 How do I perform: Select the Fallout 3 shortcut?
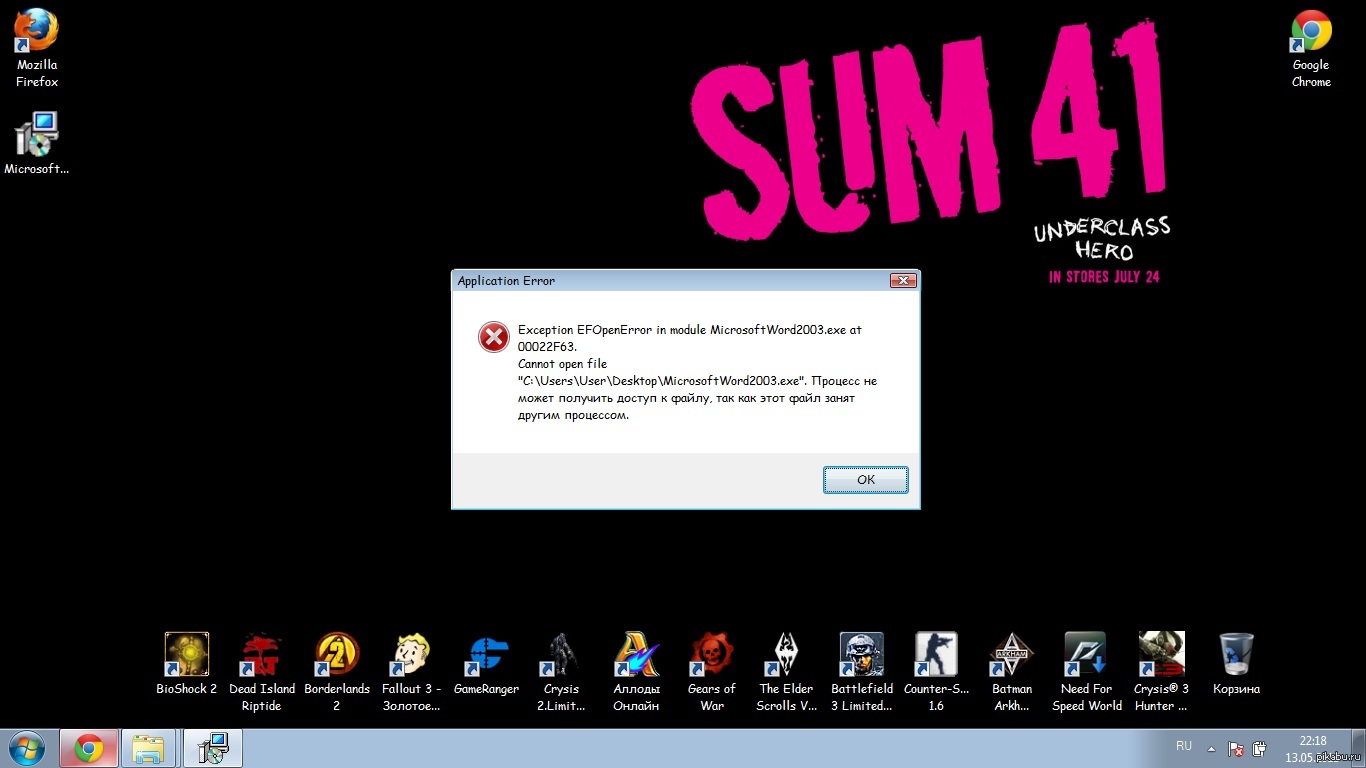[411, 672]
